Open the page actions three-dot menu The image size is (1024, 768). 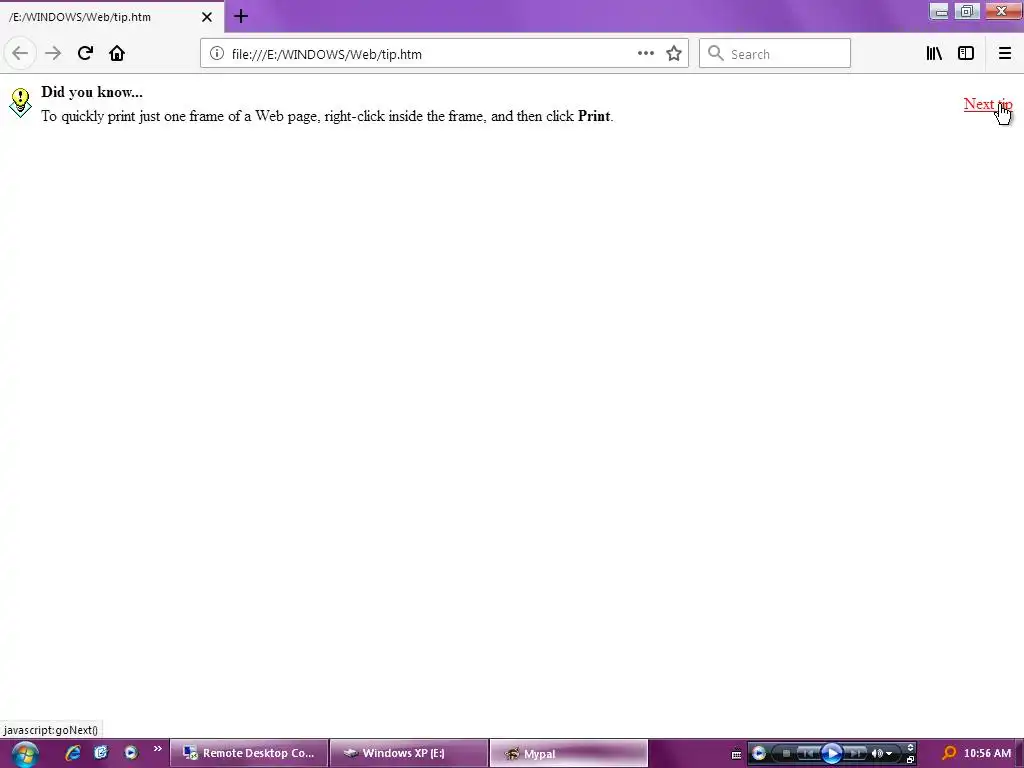(646, 54)
